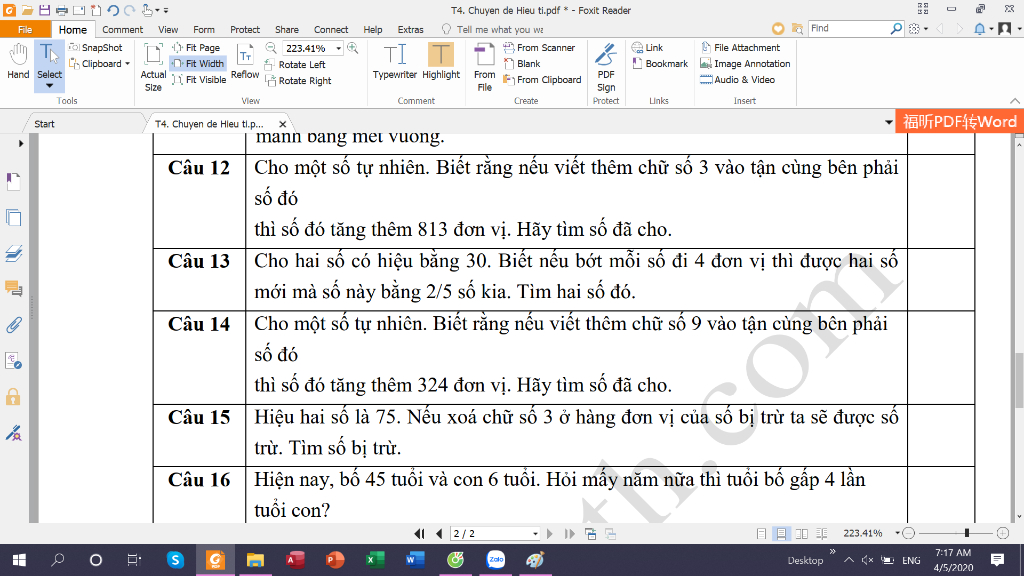Image resolution: width=1024 pixels, height=576 pixels.
Task: Click the Find search field
Action: pos(849,29)
